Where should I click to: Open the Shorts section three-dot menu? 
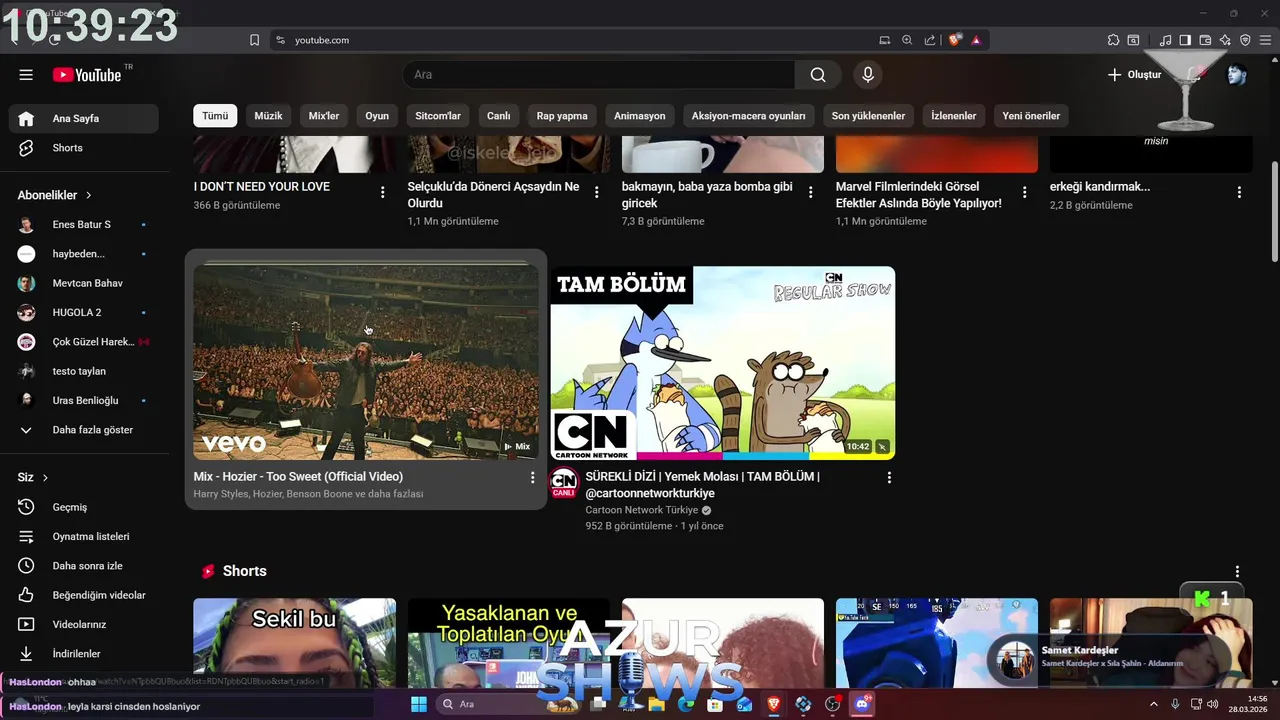[x=1238, y=571]
